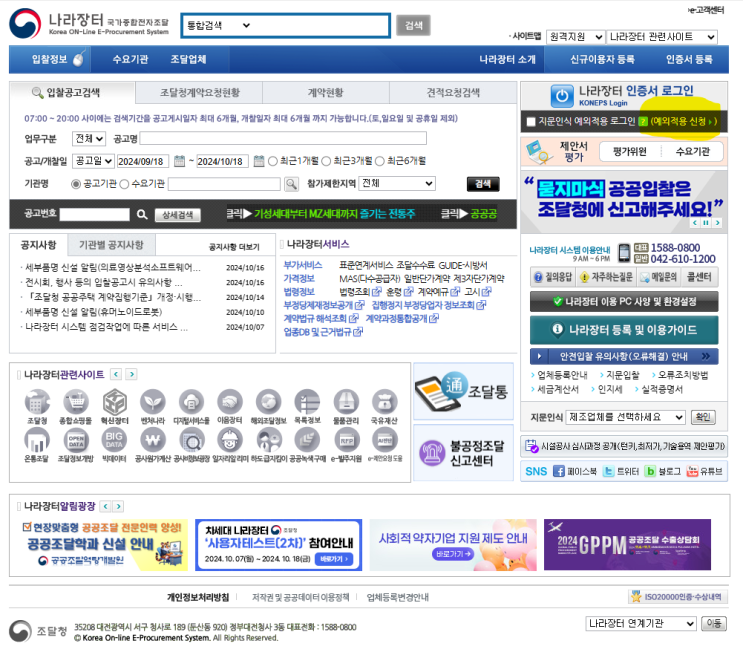Expand the 나라장터 연계기관 dropdown
This screenshot has width=743, height=652.
(x=641, y=624)
